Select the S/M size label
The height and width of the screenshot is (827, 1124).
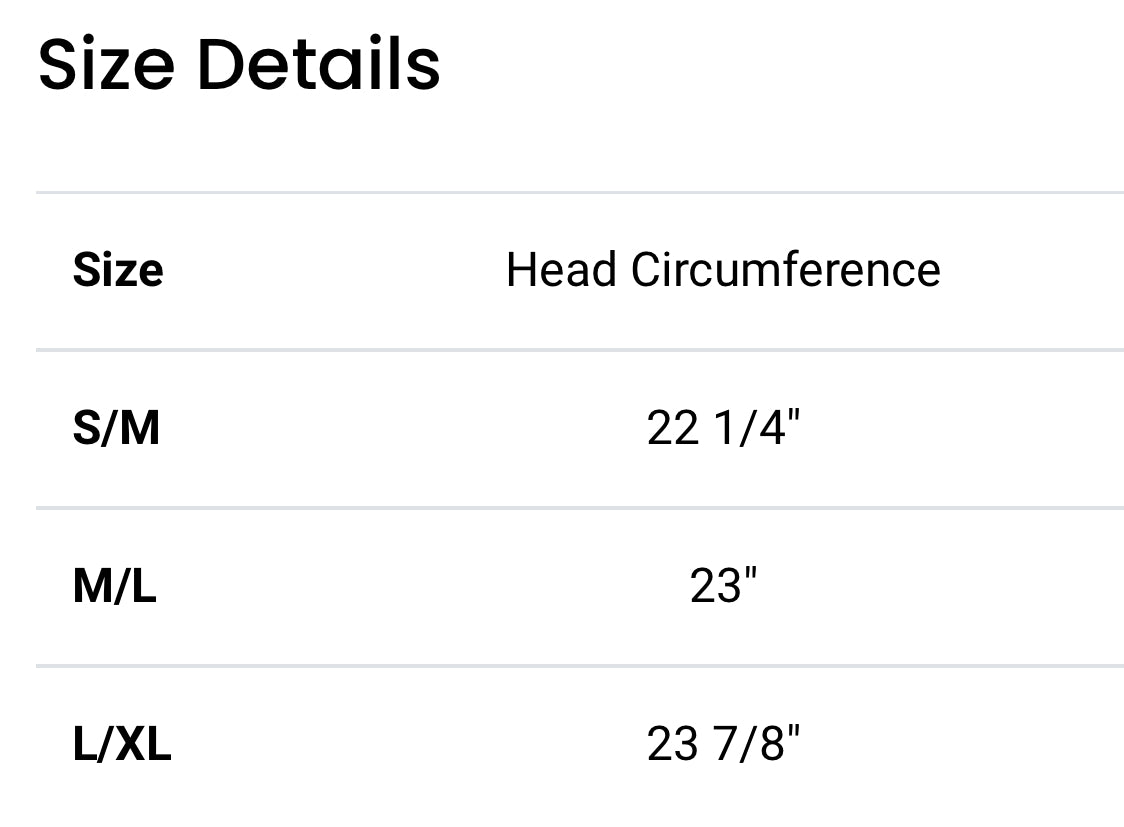[116, 428]
